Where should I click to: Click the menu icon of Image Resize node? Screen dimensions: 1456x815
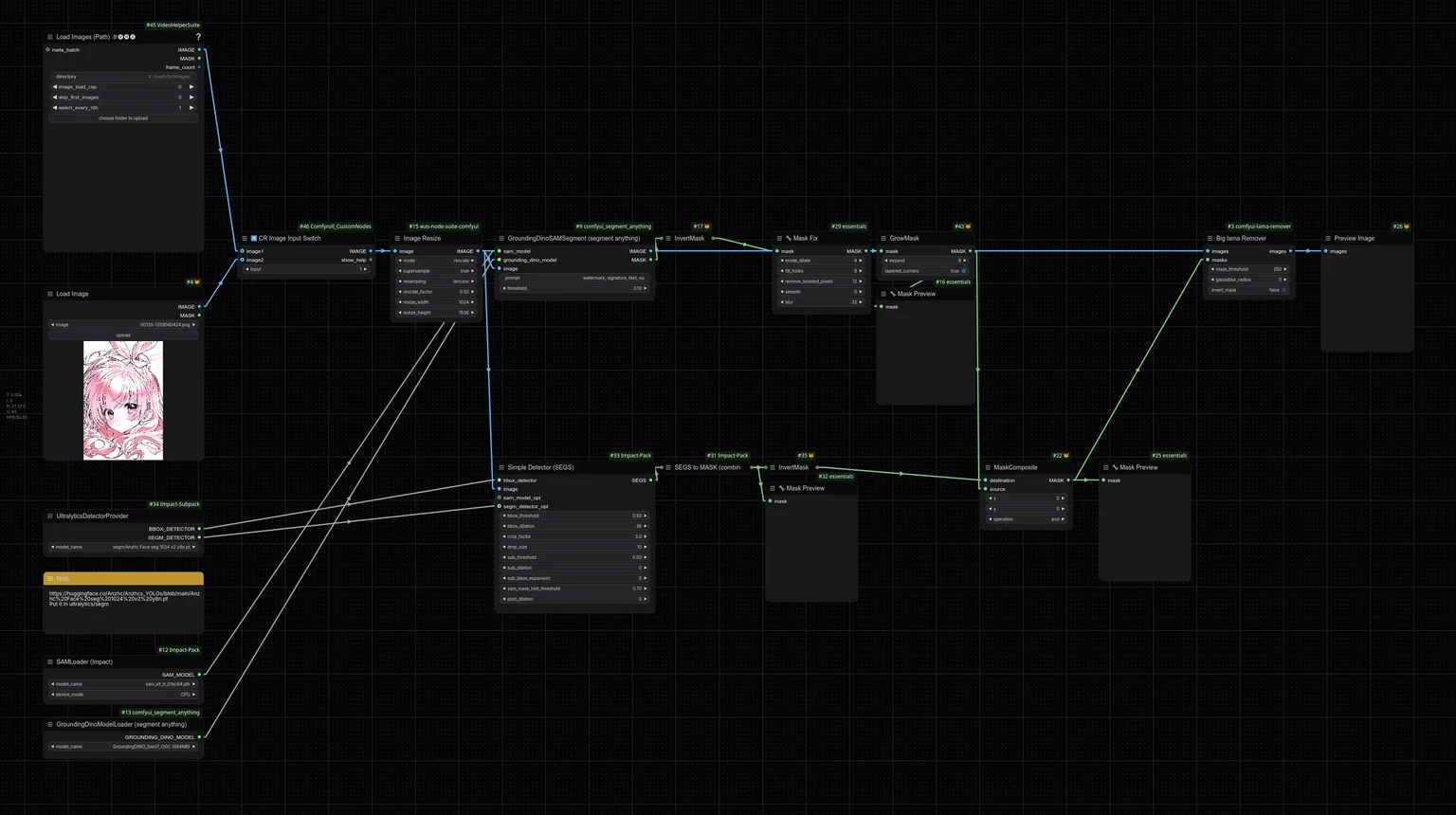[x=397, y=239]
